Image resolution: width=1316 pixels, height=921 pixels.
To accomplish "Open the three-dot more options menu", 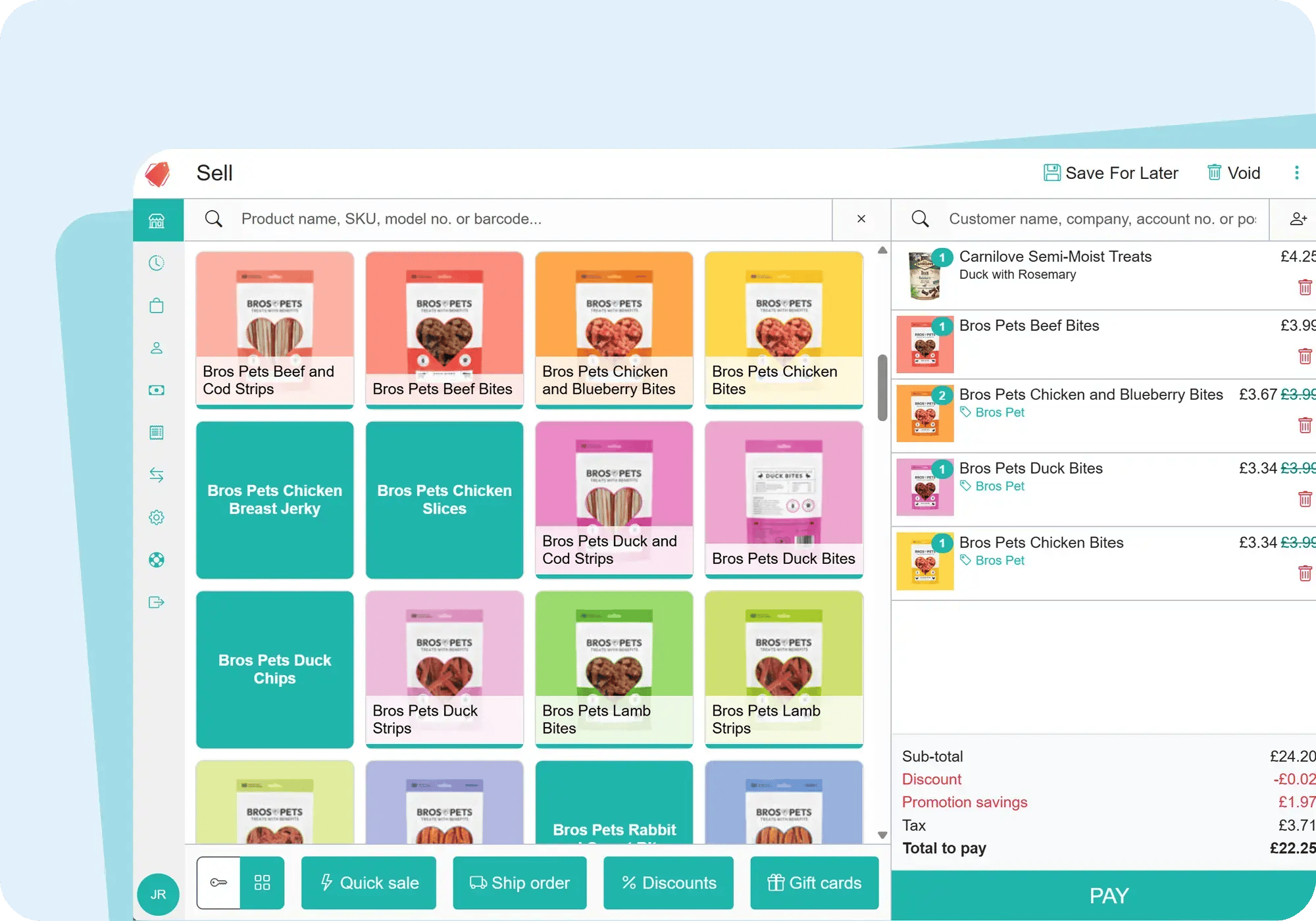I will point(1296,173).
